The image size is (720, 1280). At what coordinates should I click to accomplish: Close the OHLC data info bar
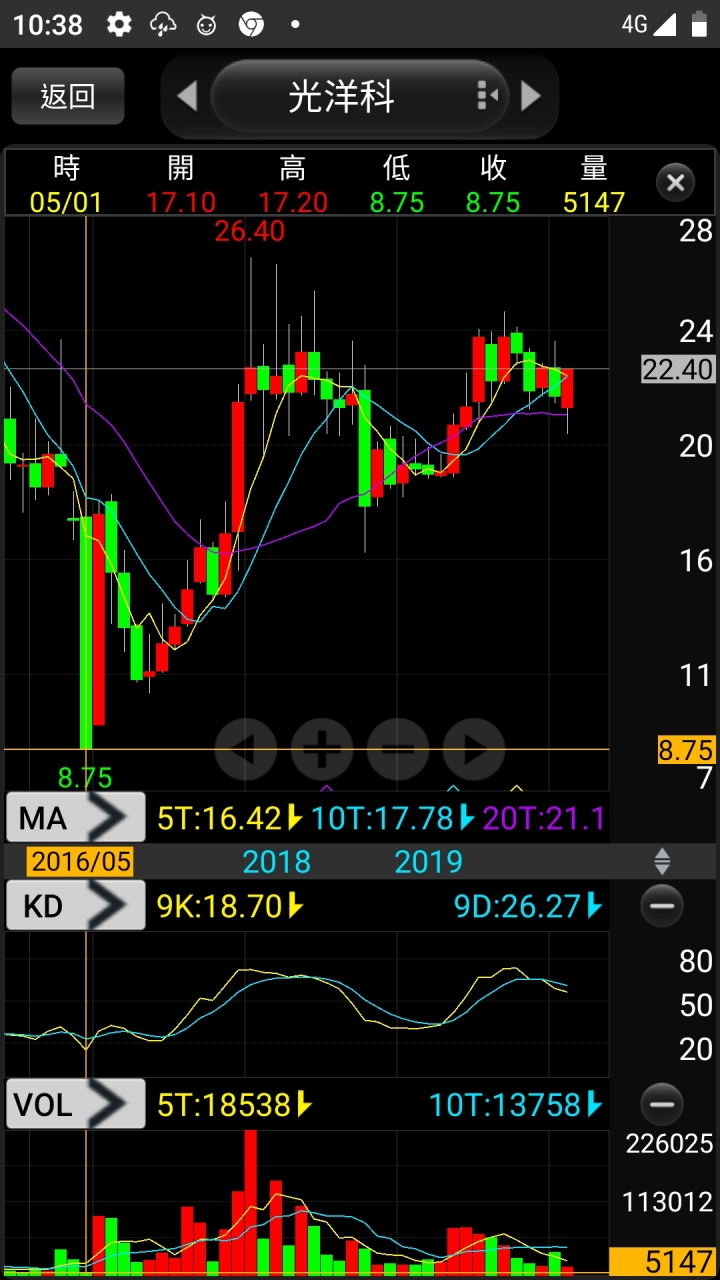pyautogui.click(x=675, y=183)
